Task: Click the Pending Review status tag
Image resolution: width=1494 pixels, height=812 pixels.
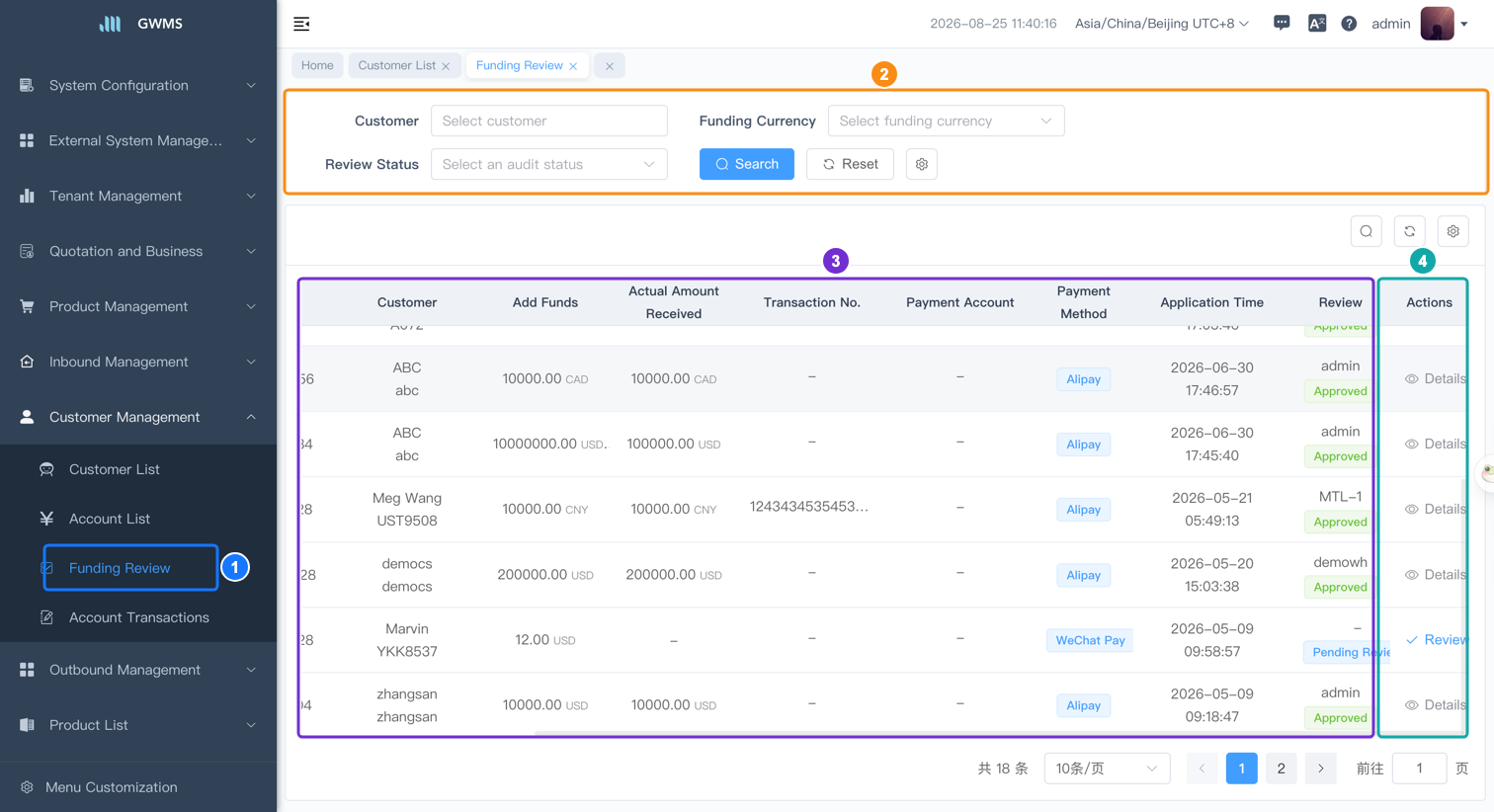Action: pos(1348,652)
